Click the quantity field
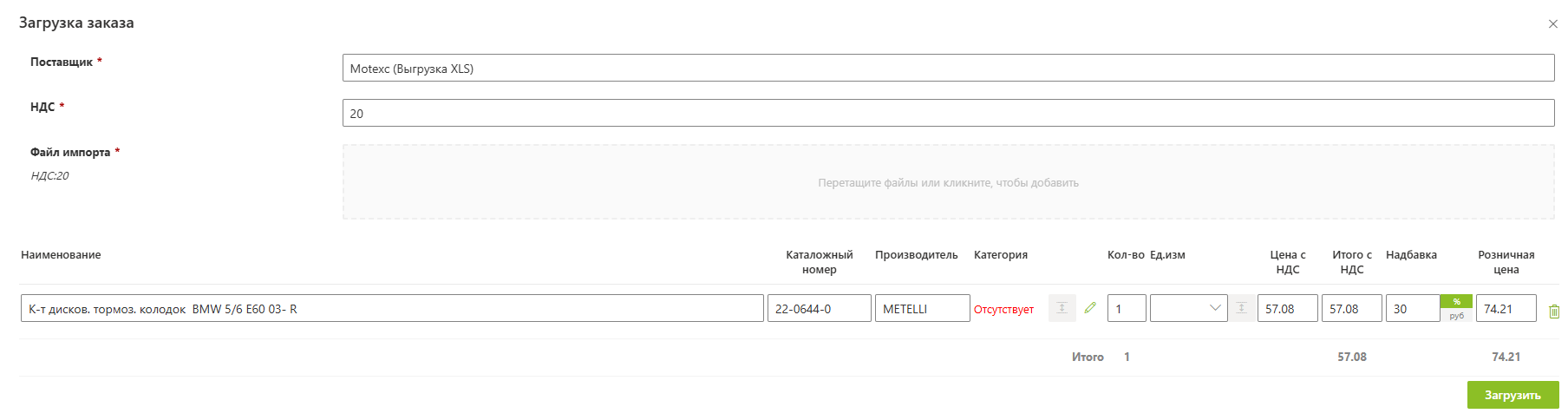Screen dimensions: 1568x420 [1127, 309]
